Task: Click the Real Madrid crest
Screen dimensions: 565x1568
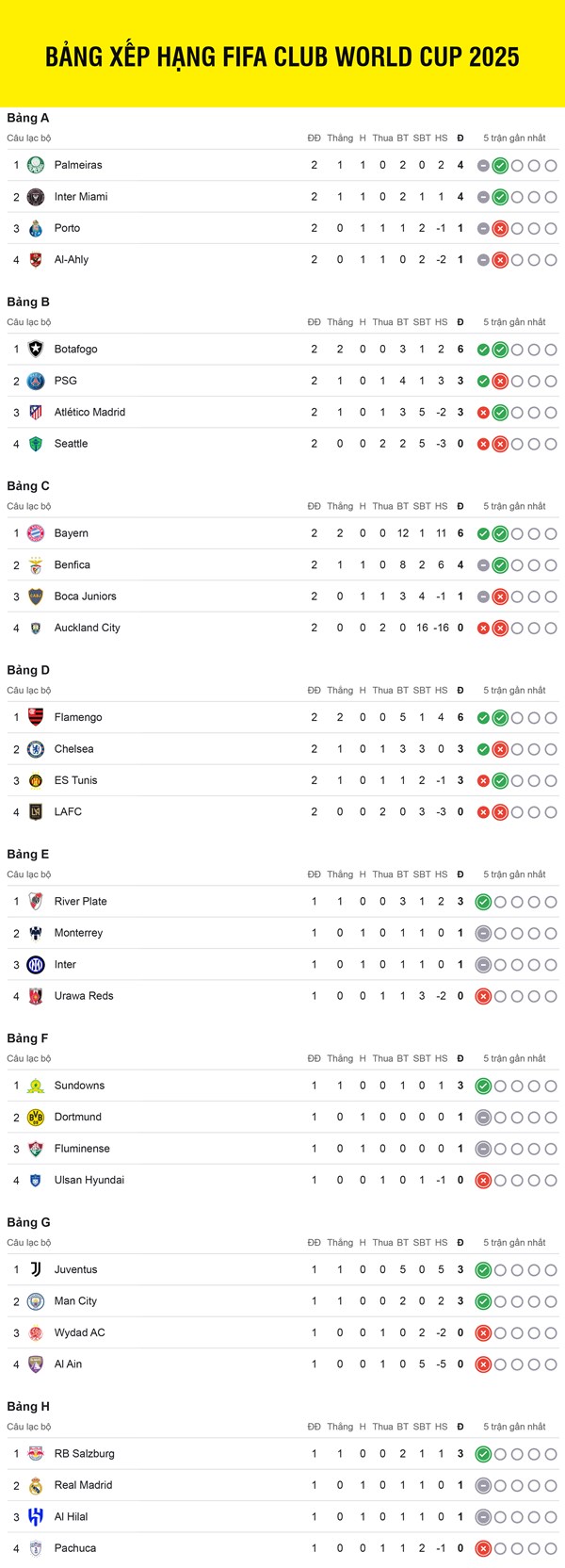Action: click(36, 1486)
